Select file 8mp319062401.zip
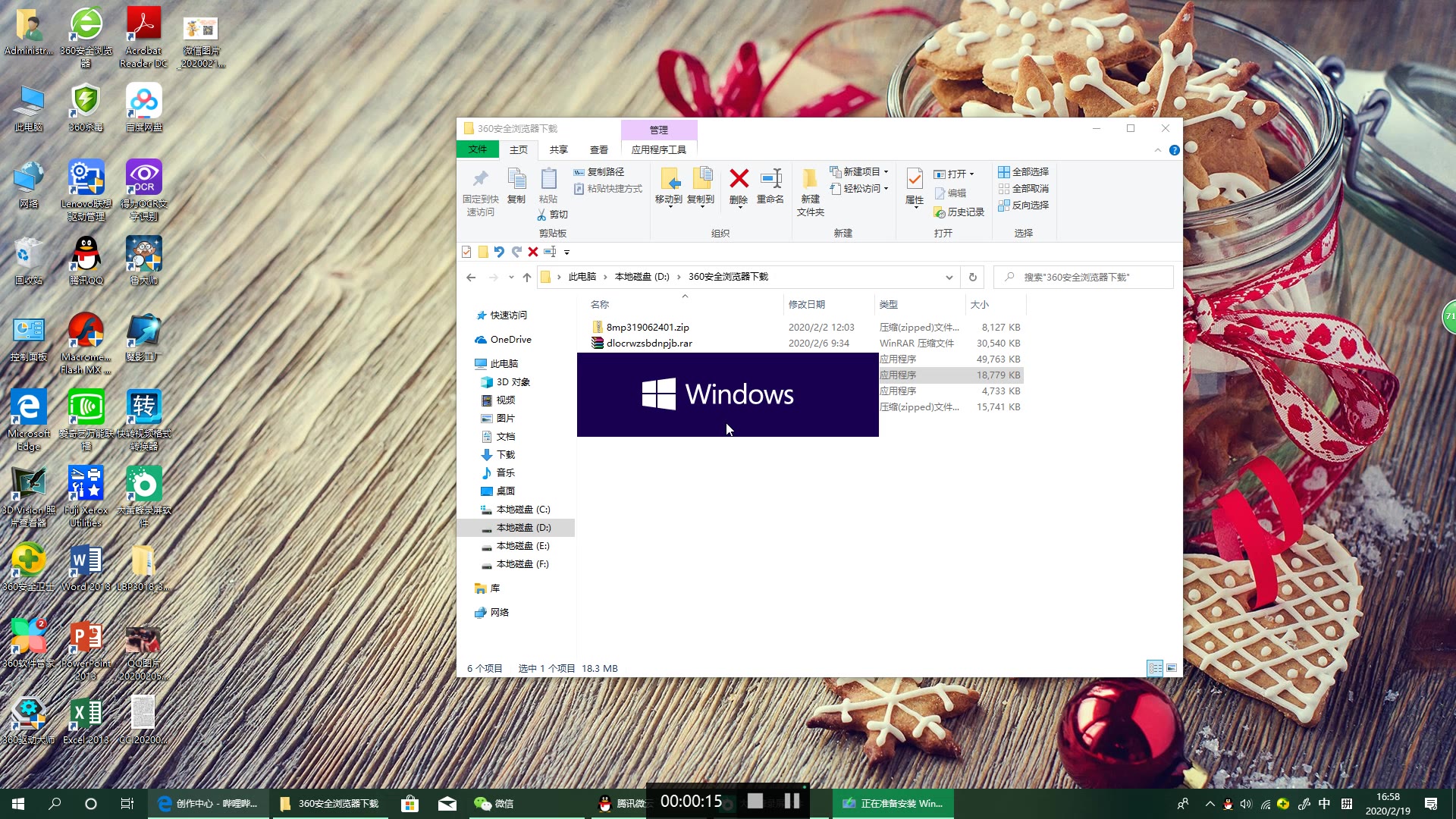Image resolution: width=1456 pixels, height=819 pixels. coord(648,328)
